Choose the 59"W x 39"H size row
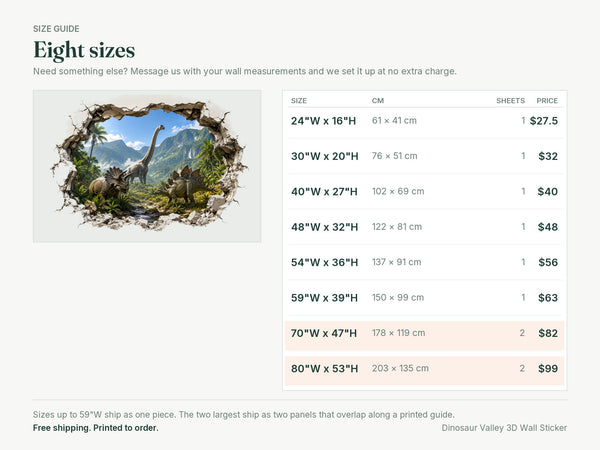This screenshot has height=450, width=600. click(425, 298)
